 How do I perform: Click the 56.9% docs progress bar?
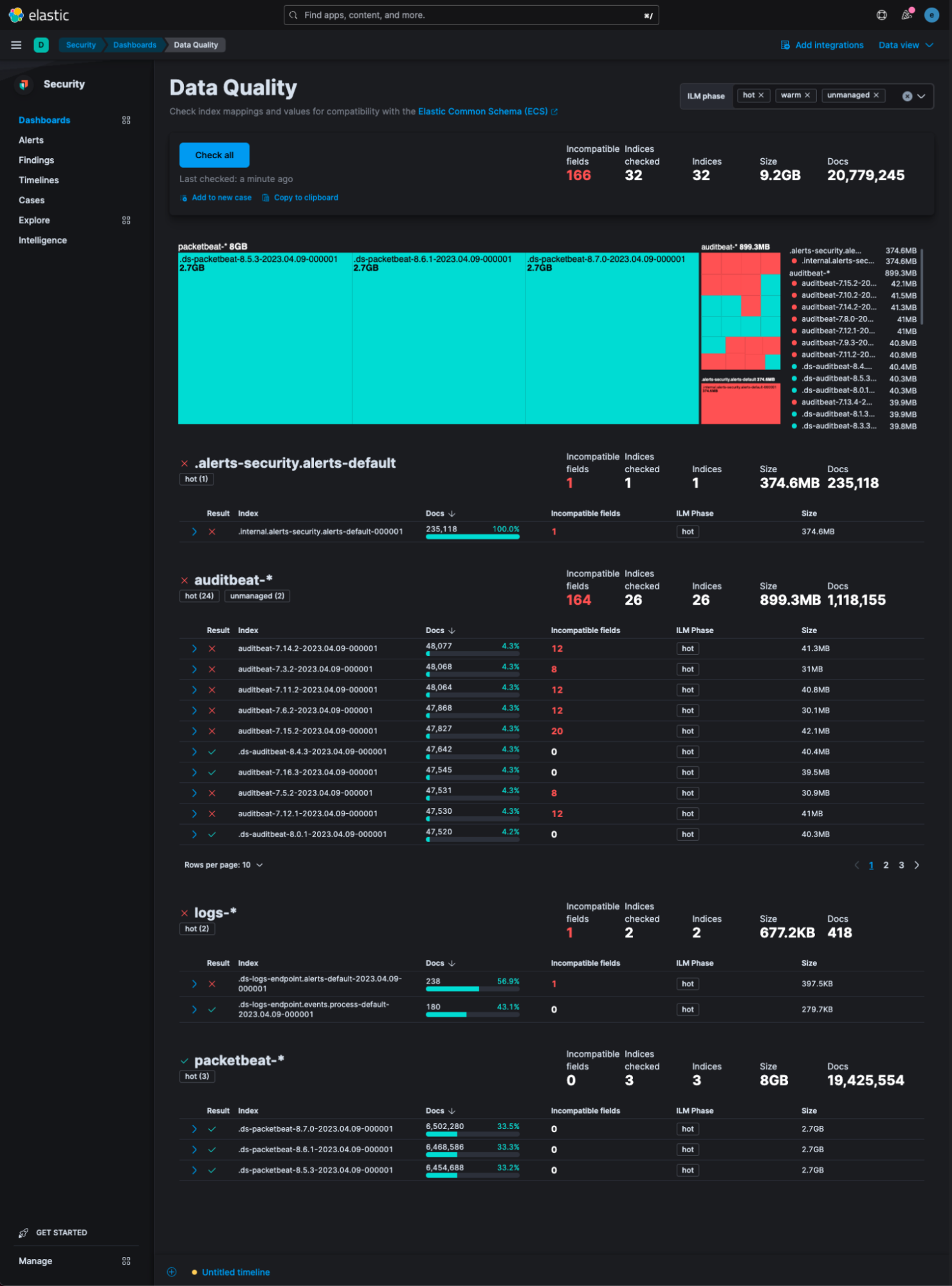[x=472, y=989]
